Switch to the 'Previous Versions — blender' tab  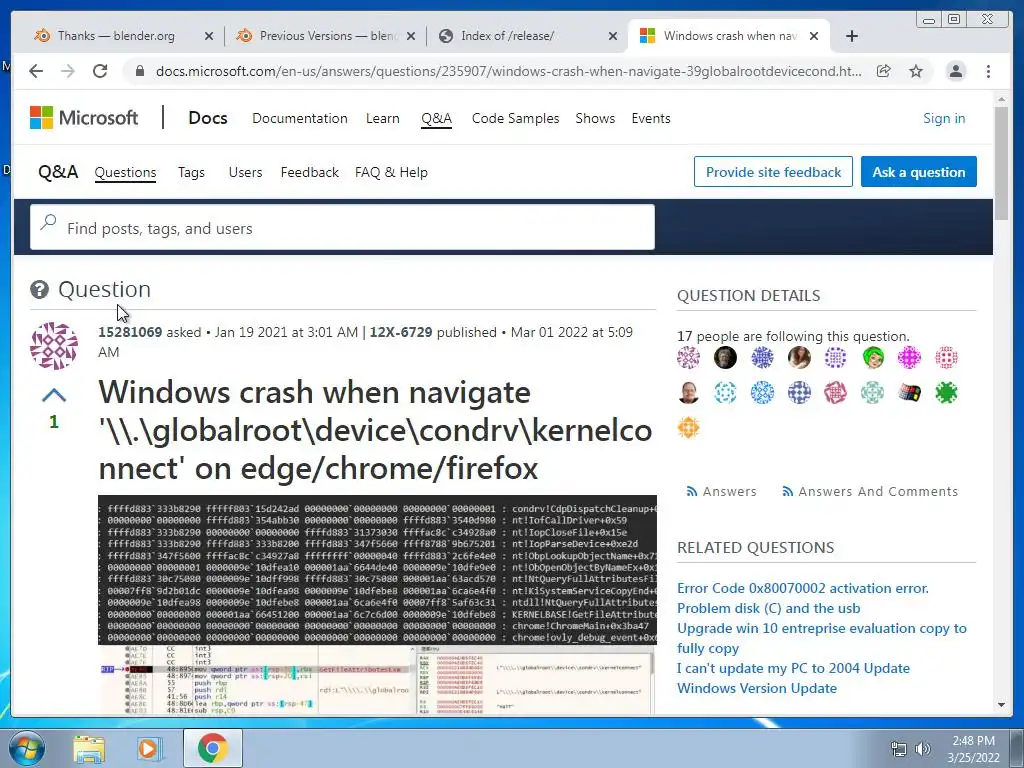[318, 36]
